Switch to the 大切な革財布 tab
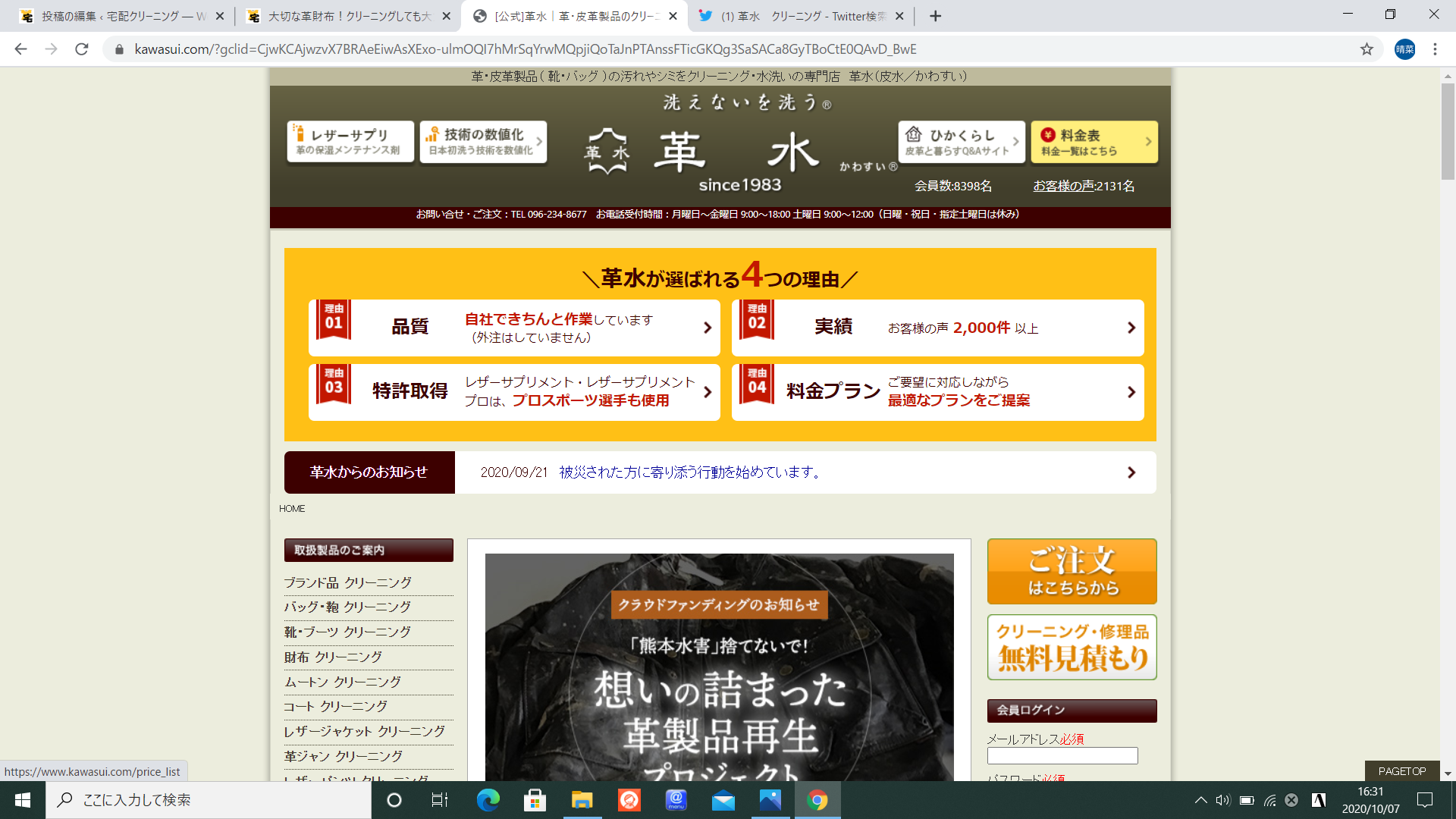 point(347,16)
